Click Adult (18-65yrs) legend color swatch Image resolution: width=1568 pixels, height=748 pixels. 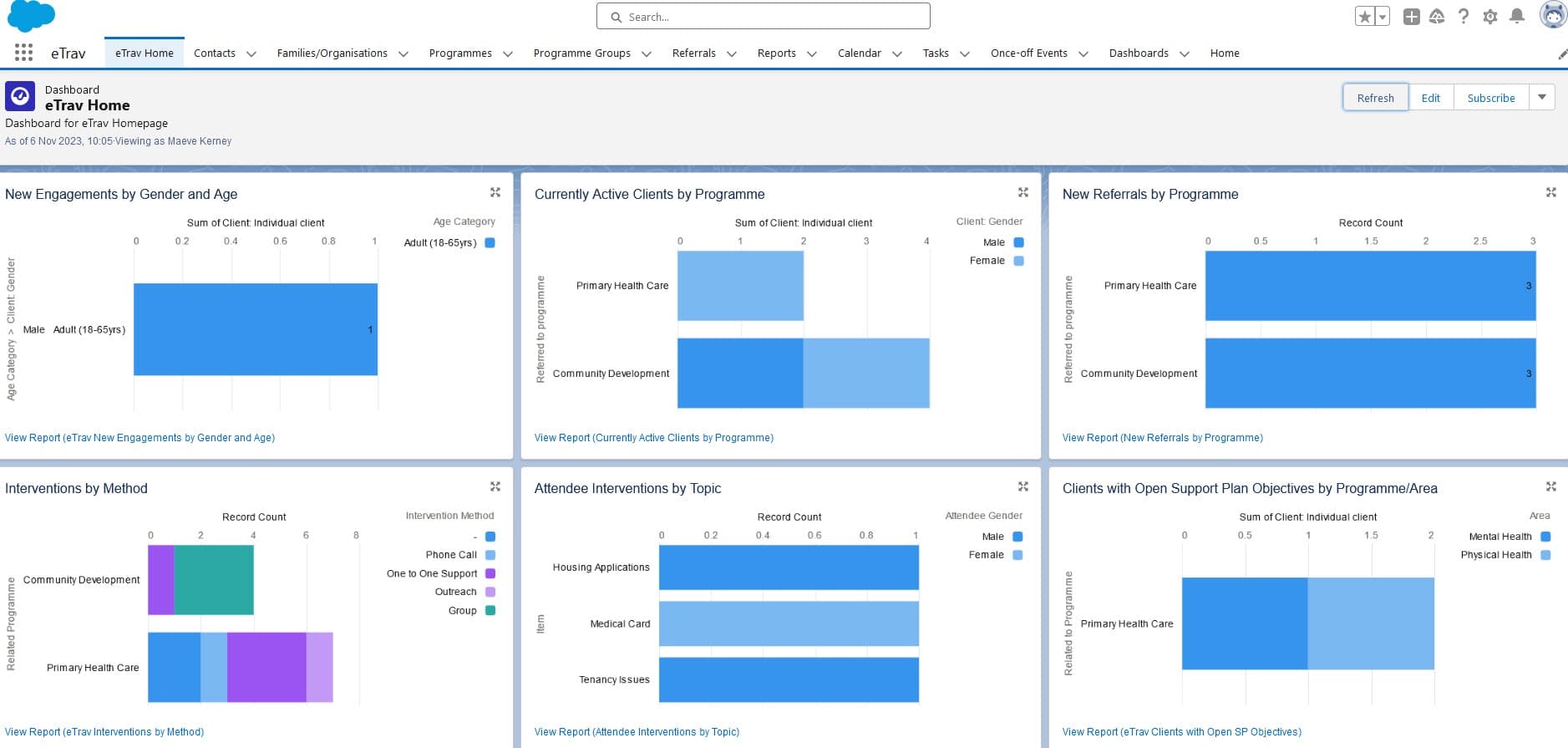pyautogui.click(x=490, y=242)
